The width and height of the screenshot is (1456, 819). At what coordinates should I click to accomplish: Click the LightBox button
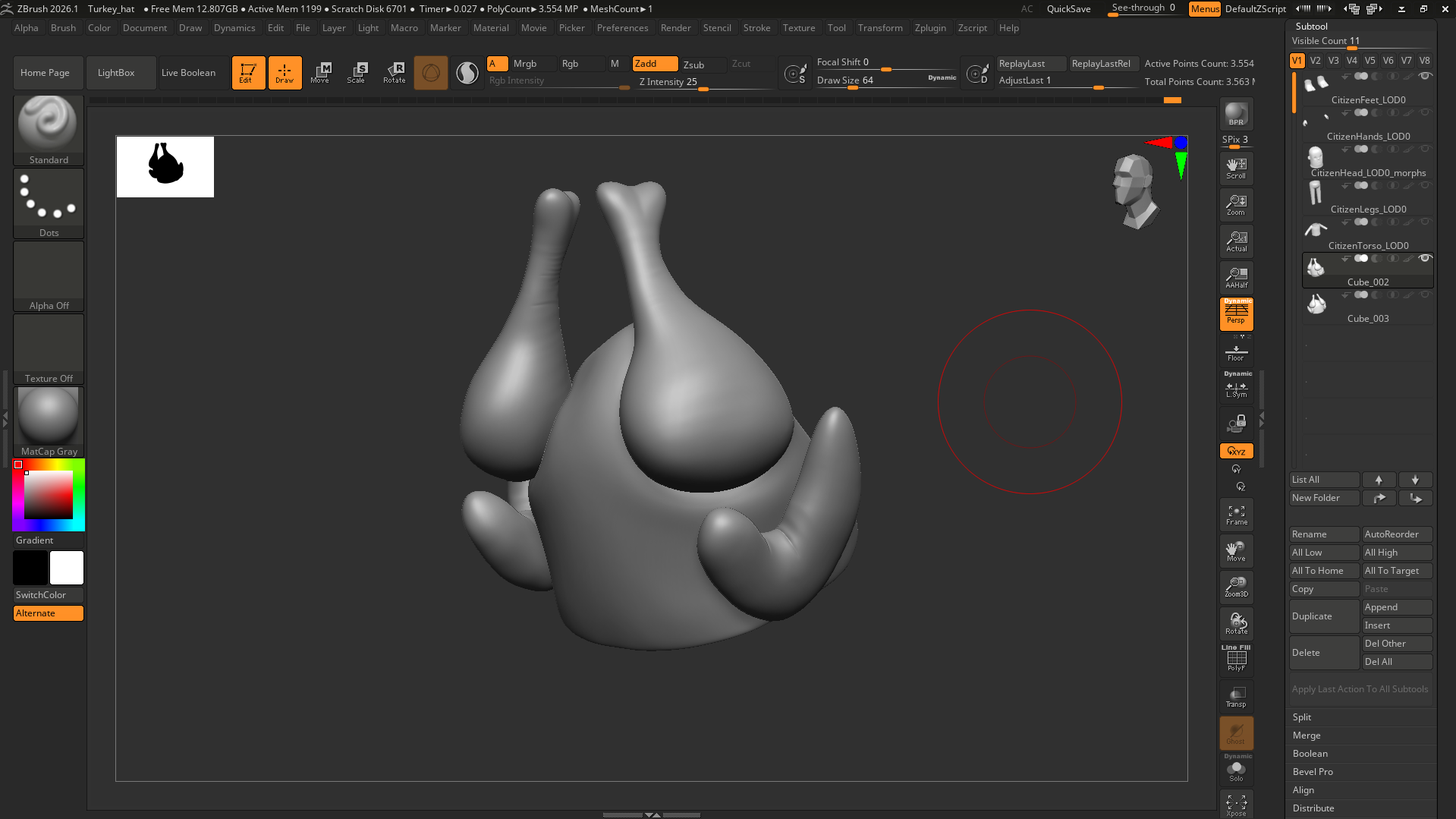click(x=116, y=73)
